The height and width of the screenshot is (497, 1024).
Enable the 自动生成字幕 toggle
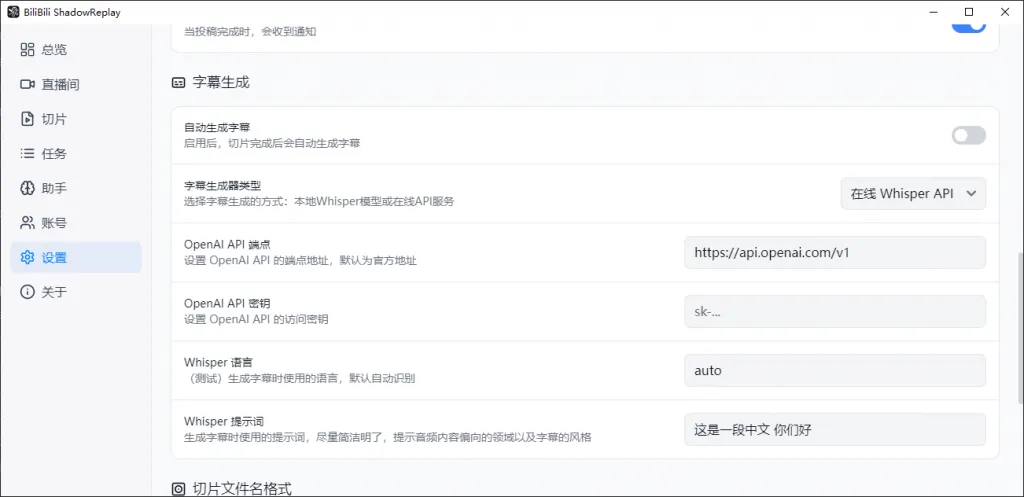pos(968,135)
